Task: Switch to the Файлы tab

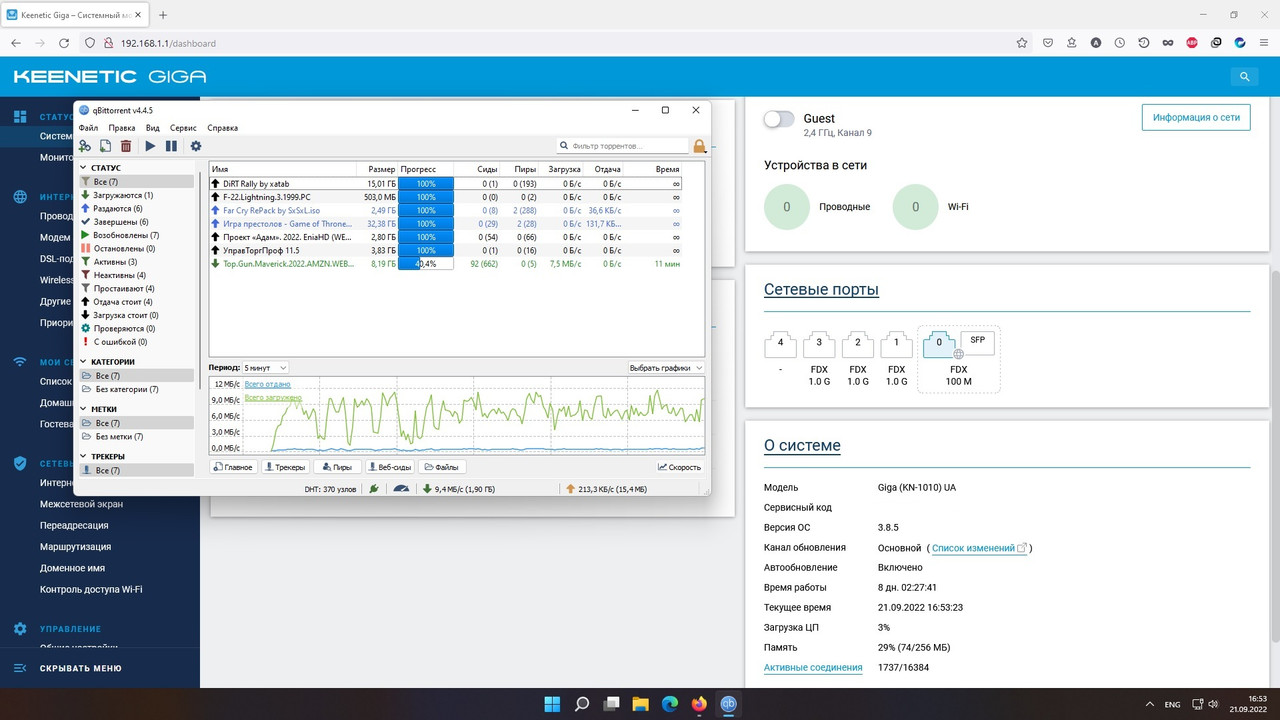Action: click(x=442, y=467)
